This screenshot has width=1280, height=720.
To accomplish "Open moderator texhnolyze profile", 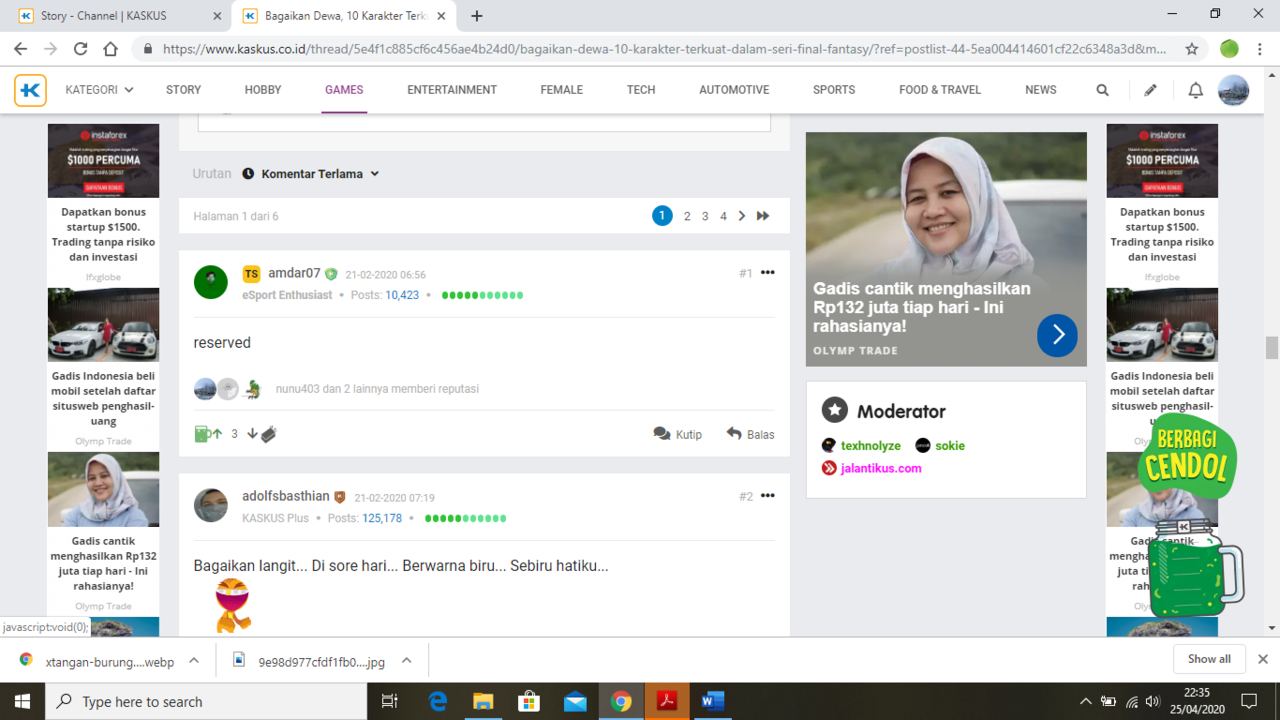I will coord(870,446).
